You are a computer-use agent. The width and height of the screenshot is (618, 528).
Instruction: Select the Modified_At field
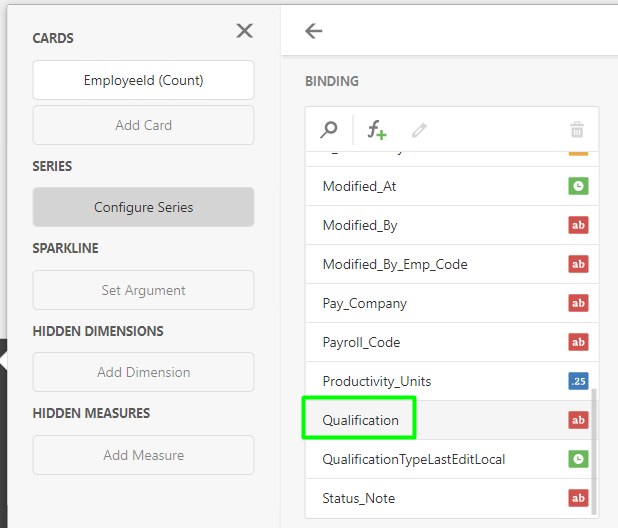[x=452, y=186]
